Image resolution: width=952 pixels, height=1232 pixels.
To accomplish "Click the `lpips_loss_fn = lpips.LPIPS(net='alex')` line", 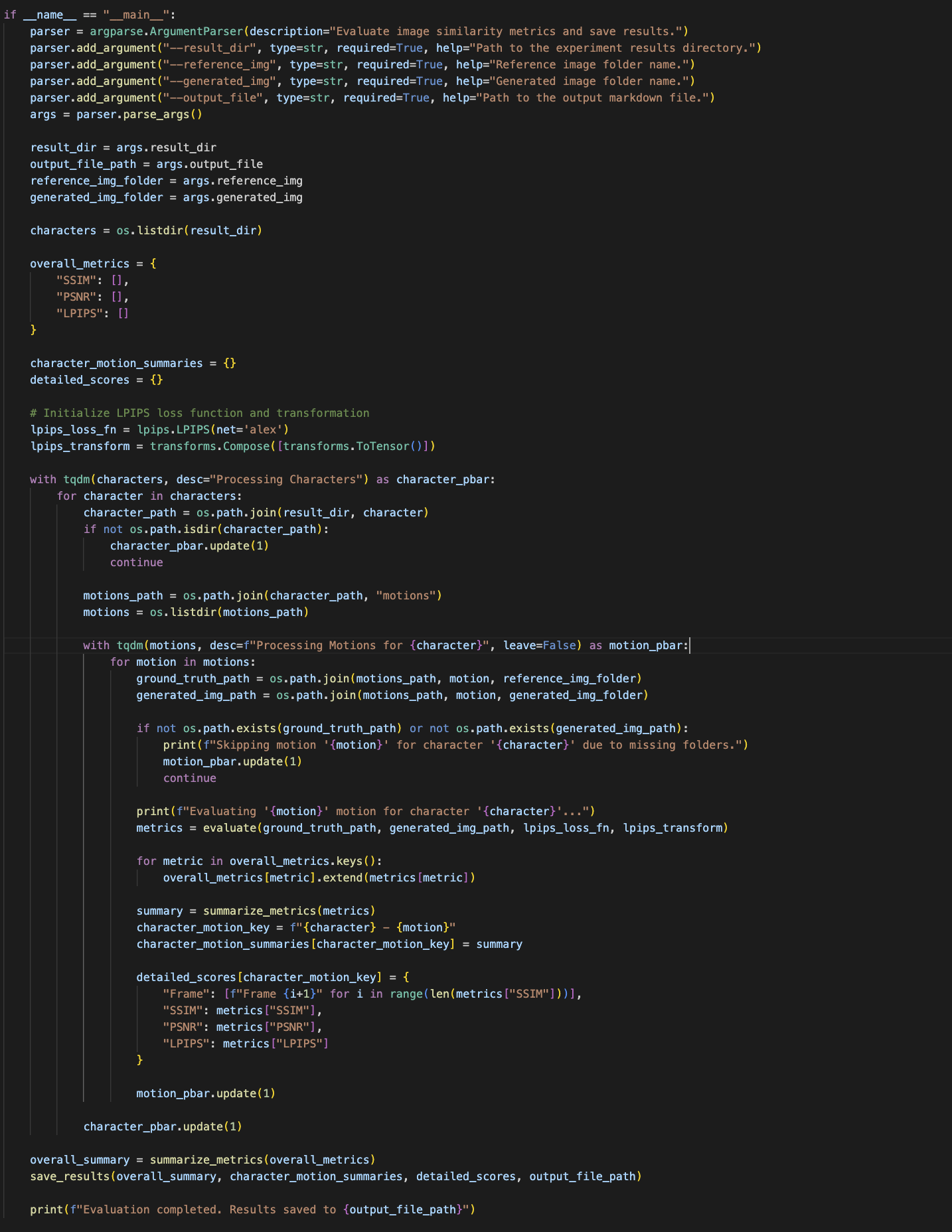I will 159,429.
